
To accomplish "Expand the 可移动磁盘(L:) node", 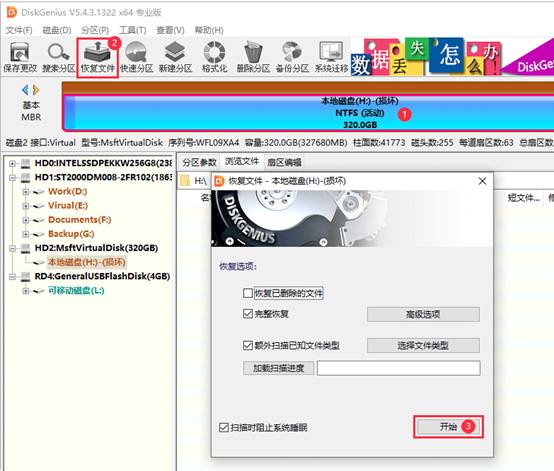I will pyautogui.click(x=25, y=291).
